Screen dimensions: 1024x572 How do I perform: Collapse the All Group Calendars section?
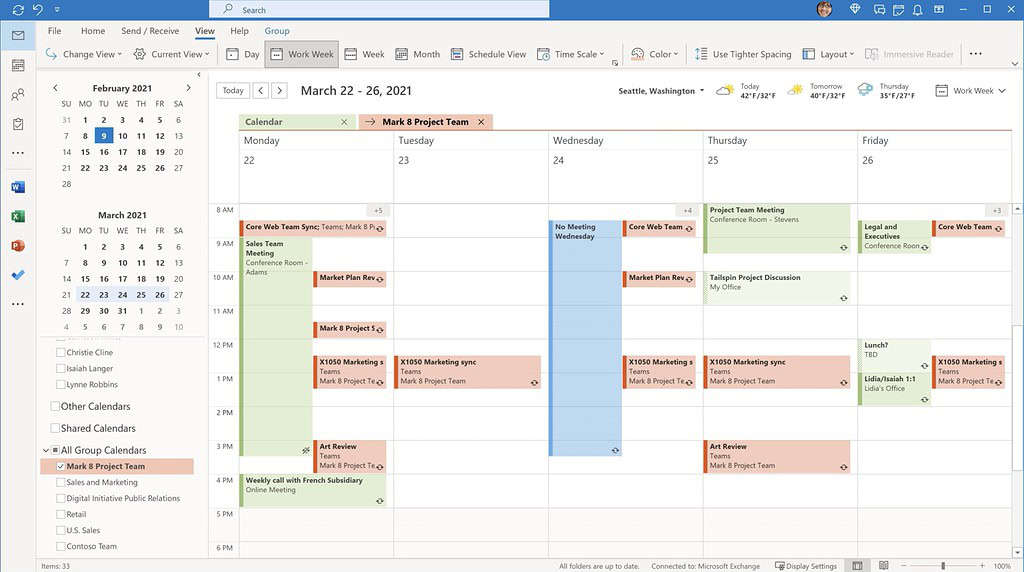point(45,450)
